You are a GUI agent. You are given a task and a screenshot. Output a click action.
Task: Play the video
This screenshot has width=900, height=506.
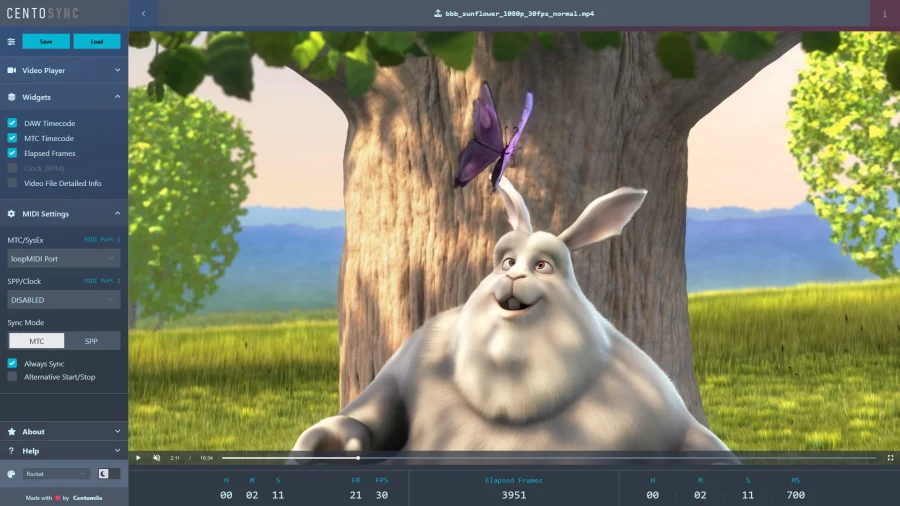[138, 458]
